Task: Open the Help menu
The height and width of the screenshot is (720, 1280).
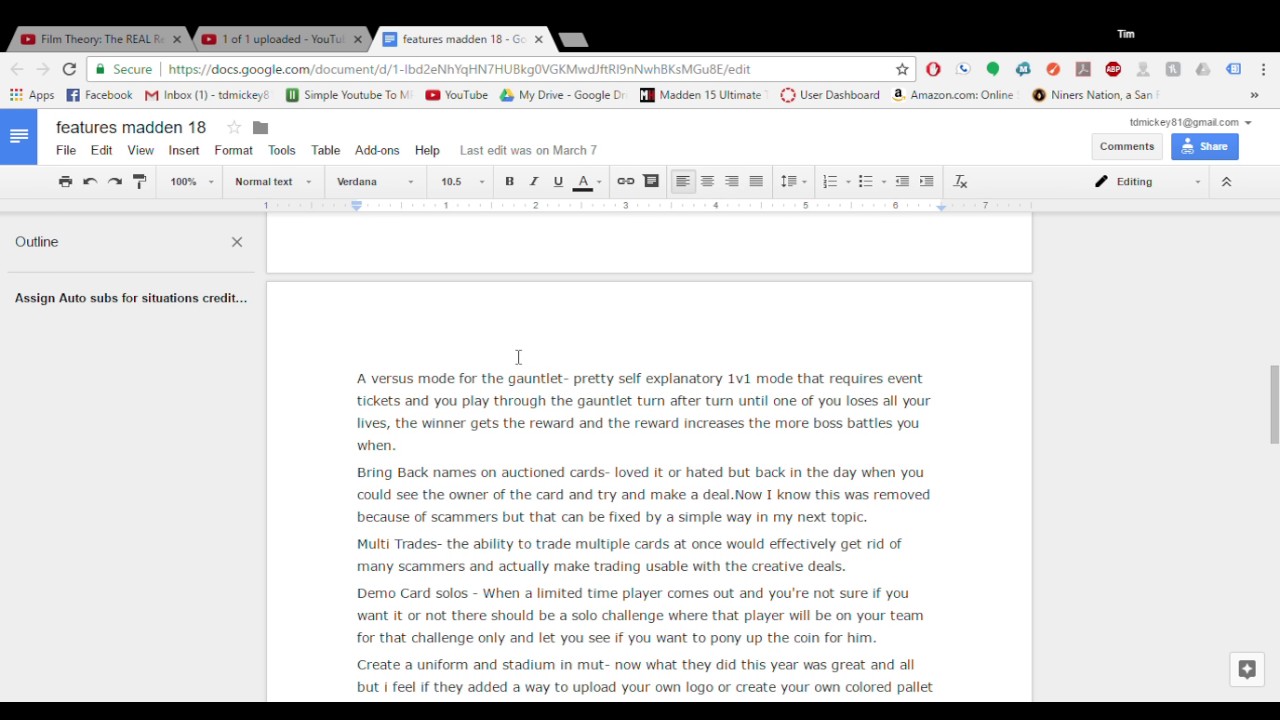Action: [x=427, y=150]
